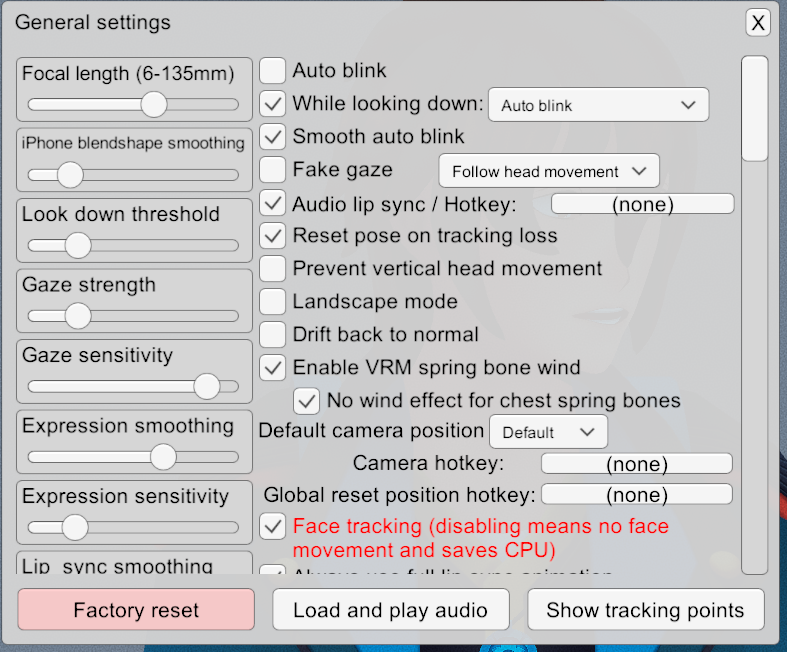The height and width of the screenshot is (652, 787).
Task: Uncheck Smooth auto blink
Action: pyautogui.click(x=272, y=136)
